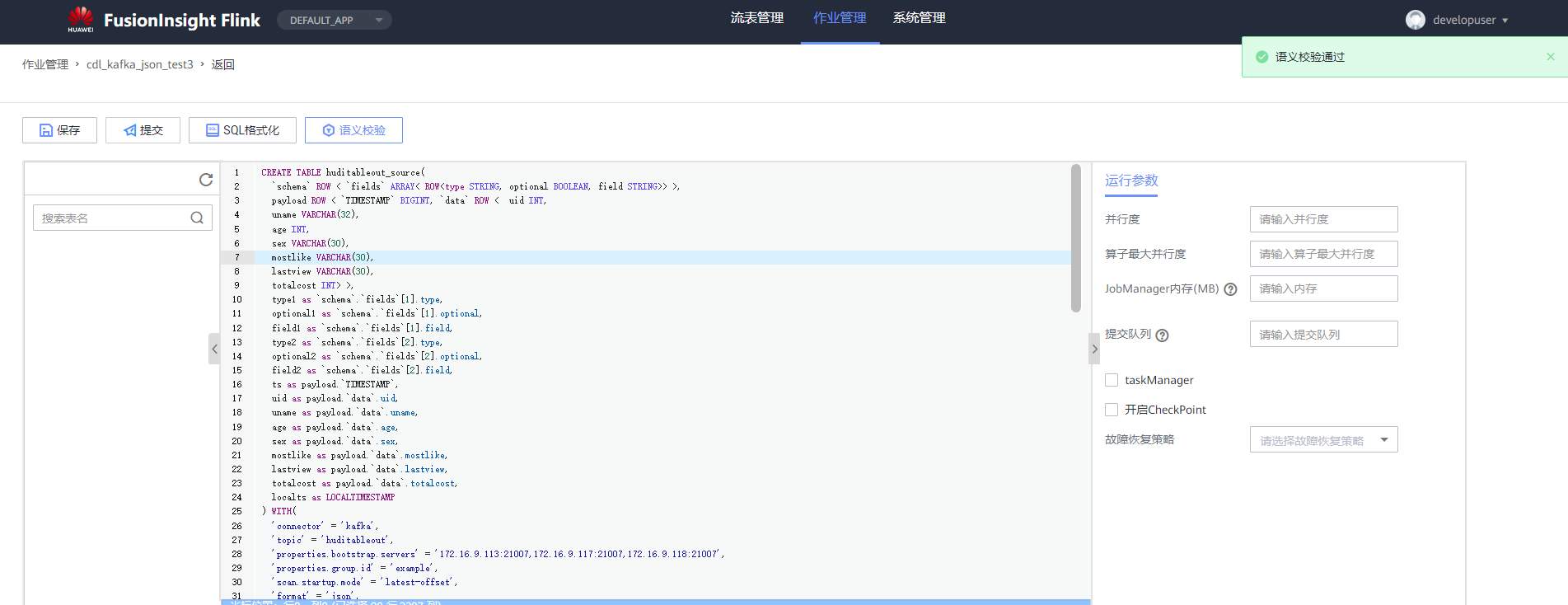
Task: Click the 语义校验 button
Action: [353, 130]
